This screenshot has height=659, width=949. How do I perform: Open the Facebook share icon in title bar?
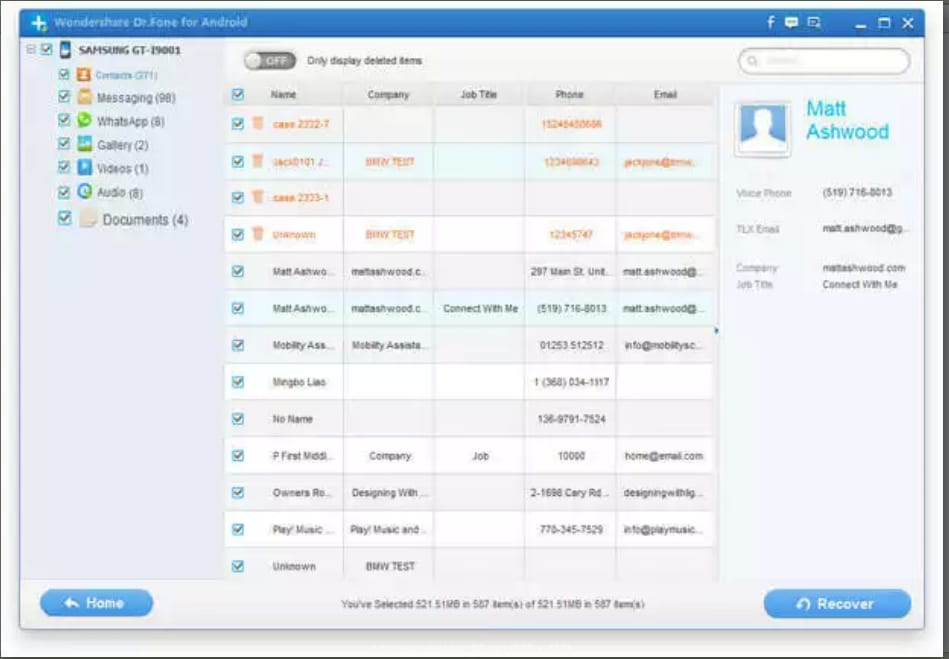pos(770,22)
